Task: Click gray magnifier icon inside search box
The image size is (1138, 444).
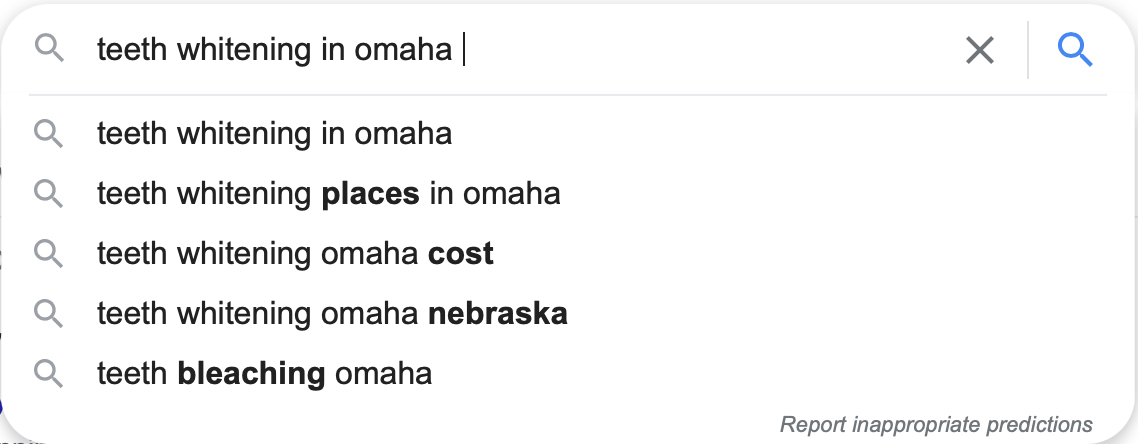Action: [49, 48]
